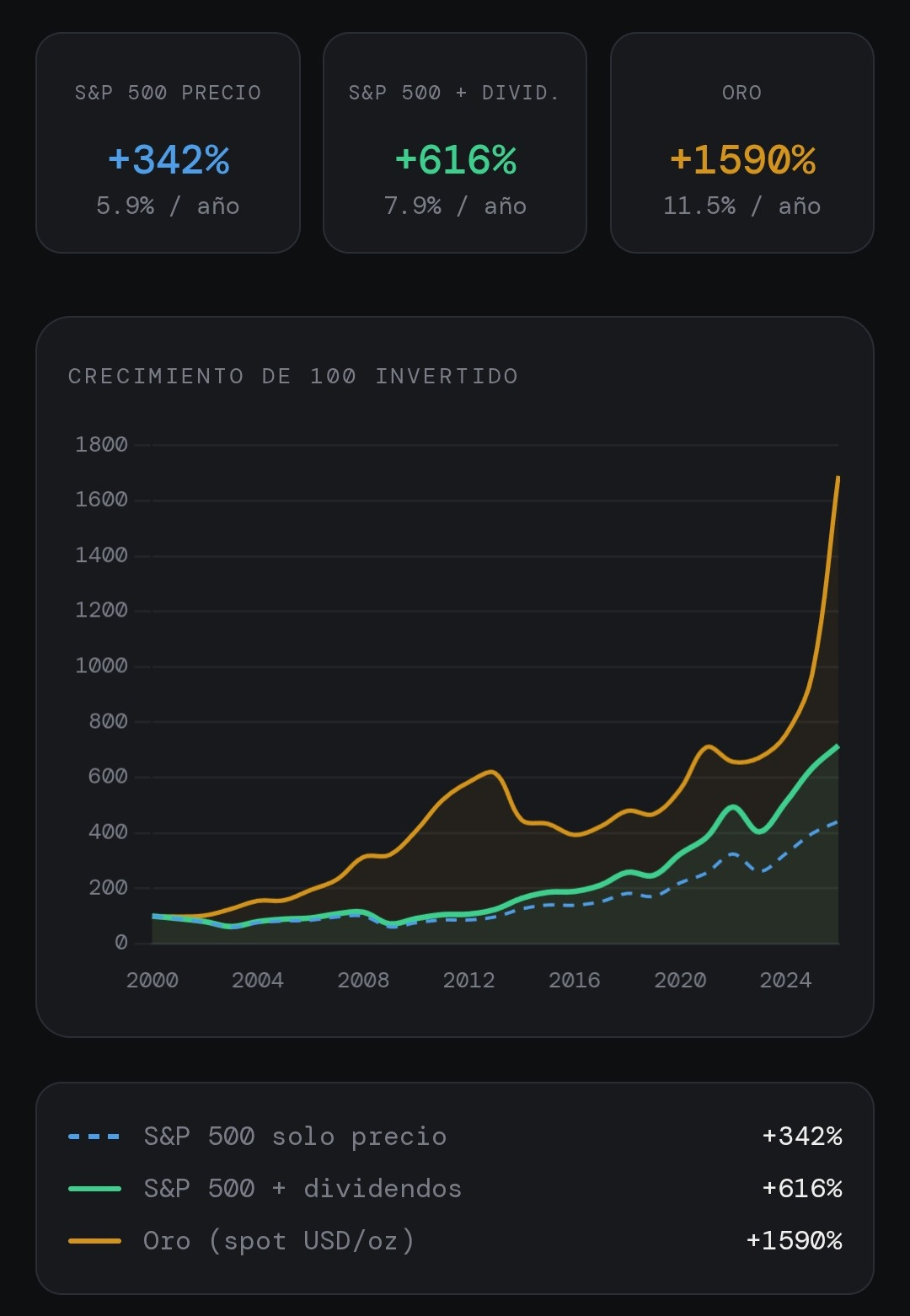Click the +342% blue value in the price card
This screenshot has width=910, height=1316.
click(169, 159)
